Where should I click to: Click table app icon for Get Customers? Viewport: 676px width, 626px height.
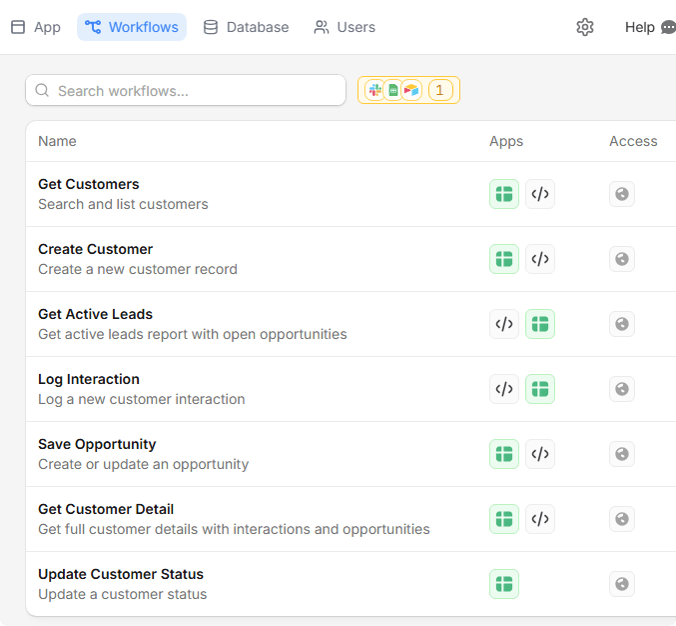click(504, 194)
